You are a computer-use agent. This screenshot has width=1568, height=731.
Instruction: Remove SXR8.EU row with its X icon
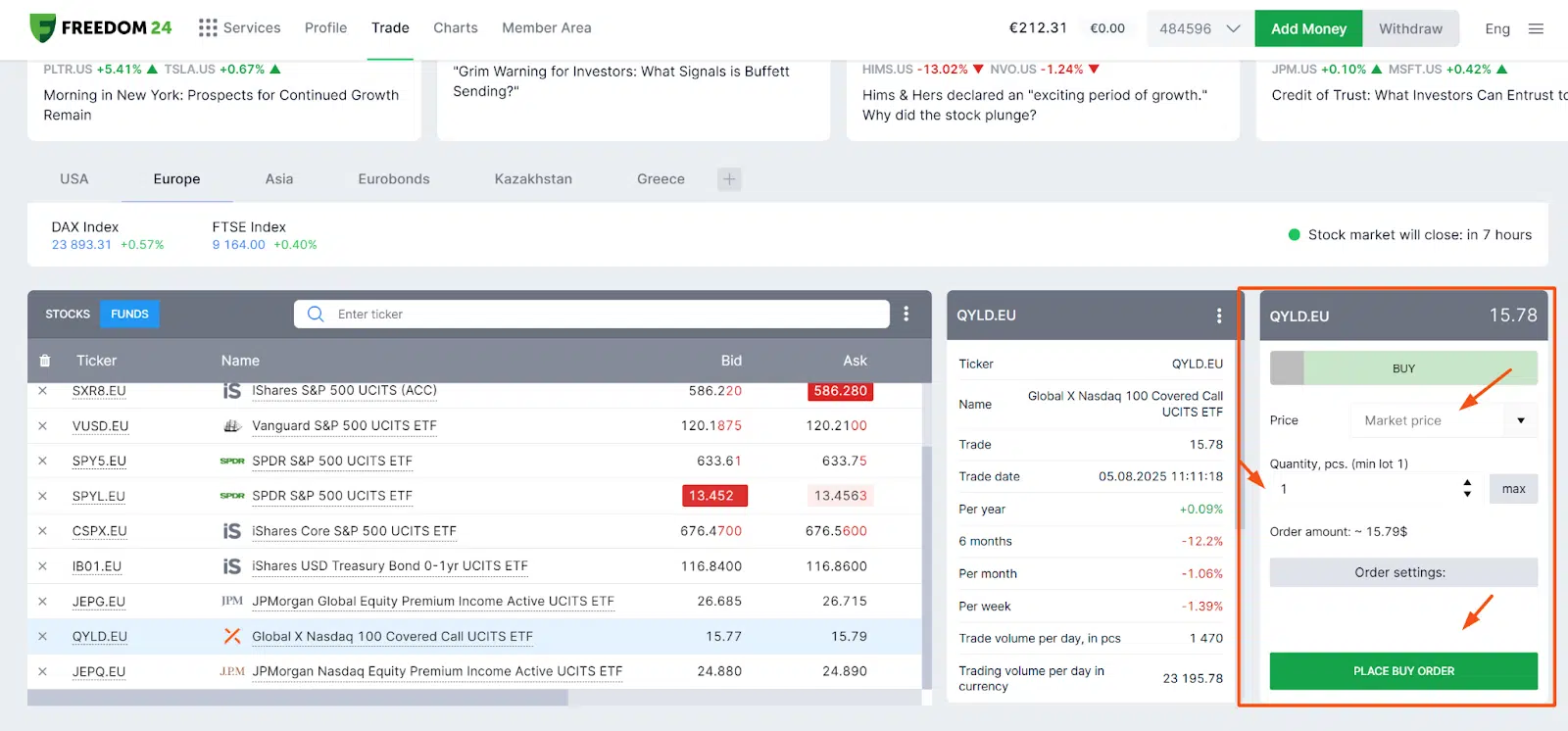click(42, 390)
